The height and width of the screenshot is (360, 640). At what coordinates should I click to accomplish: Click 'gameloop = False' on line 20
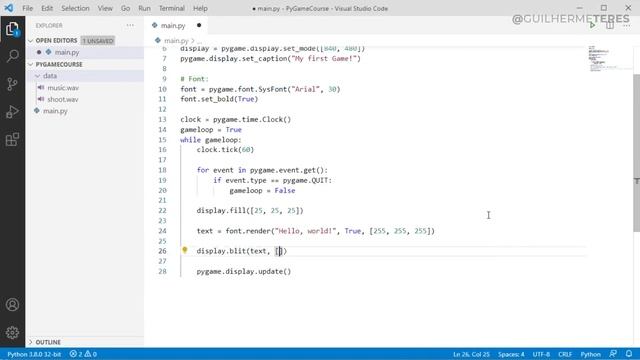point(262,190)
